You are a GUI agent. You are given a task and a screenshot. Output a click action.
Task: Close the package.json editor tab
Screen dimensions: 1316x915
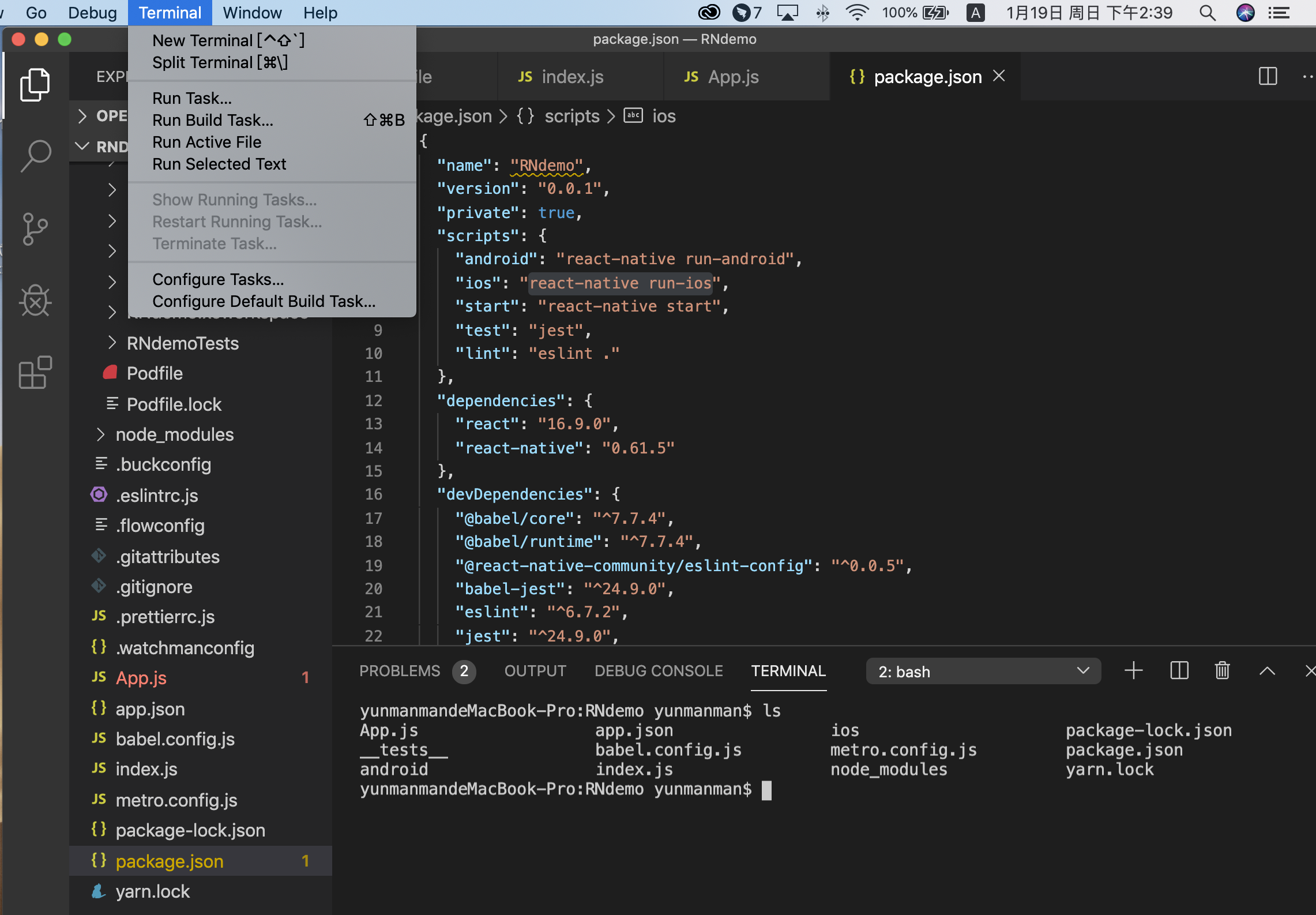click(x=999, y=76)
